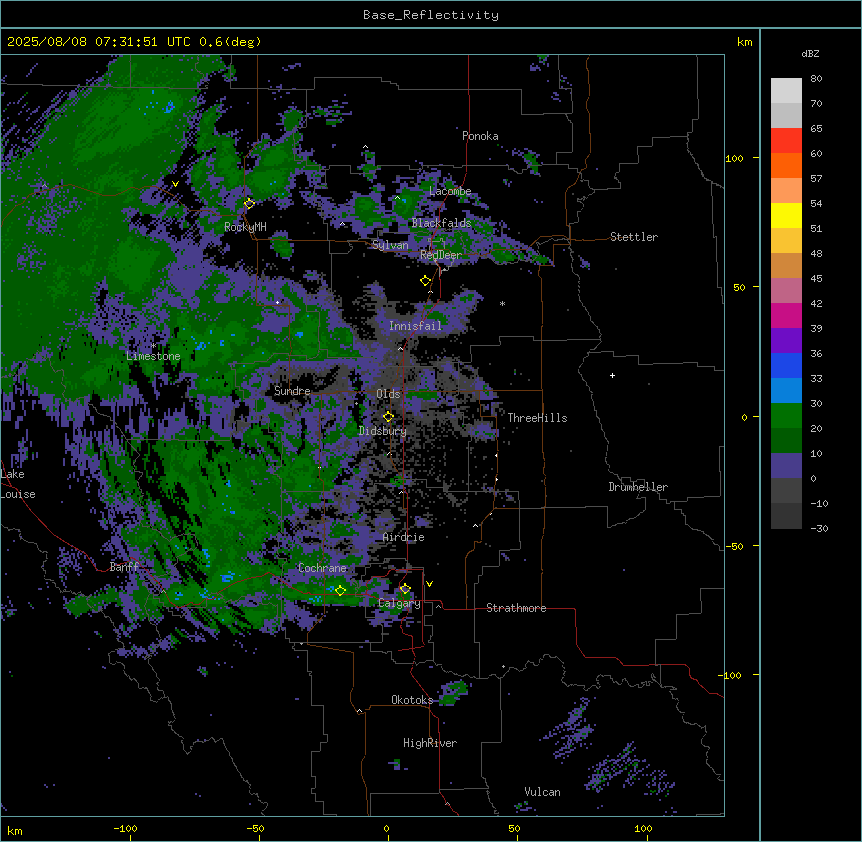Viewport: 862px width, 842px height.
Task: Click the green 20 dBZ legend color
Action: click(786, 416)
